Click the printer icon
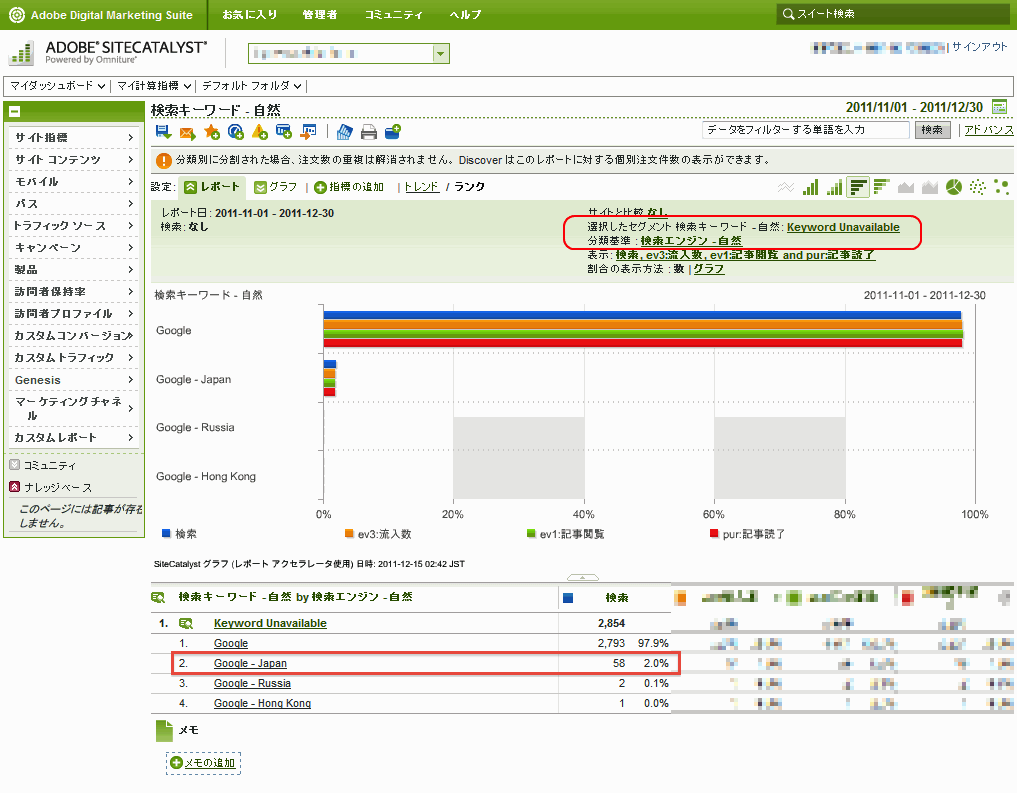The width and height of the screenshot is (1017, 793). 368,132
